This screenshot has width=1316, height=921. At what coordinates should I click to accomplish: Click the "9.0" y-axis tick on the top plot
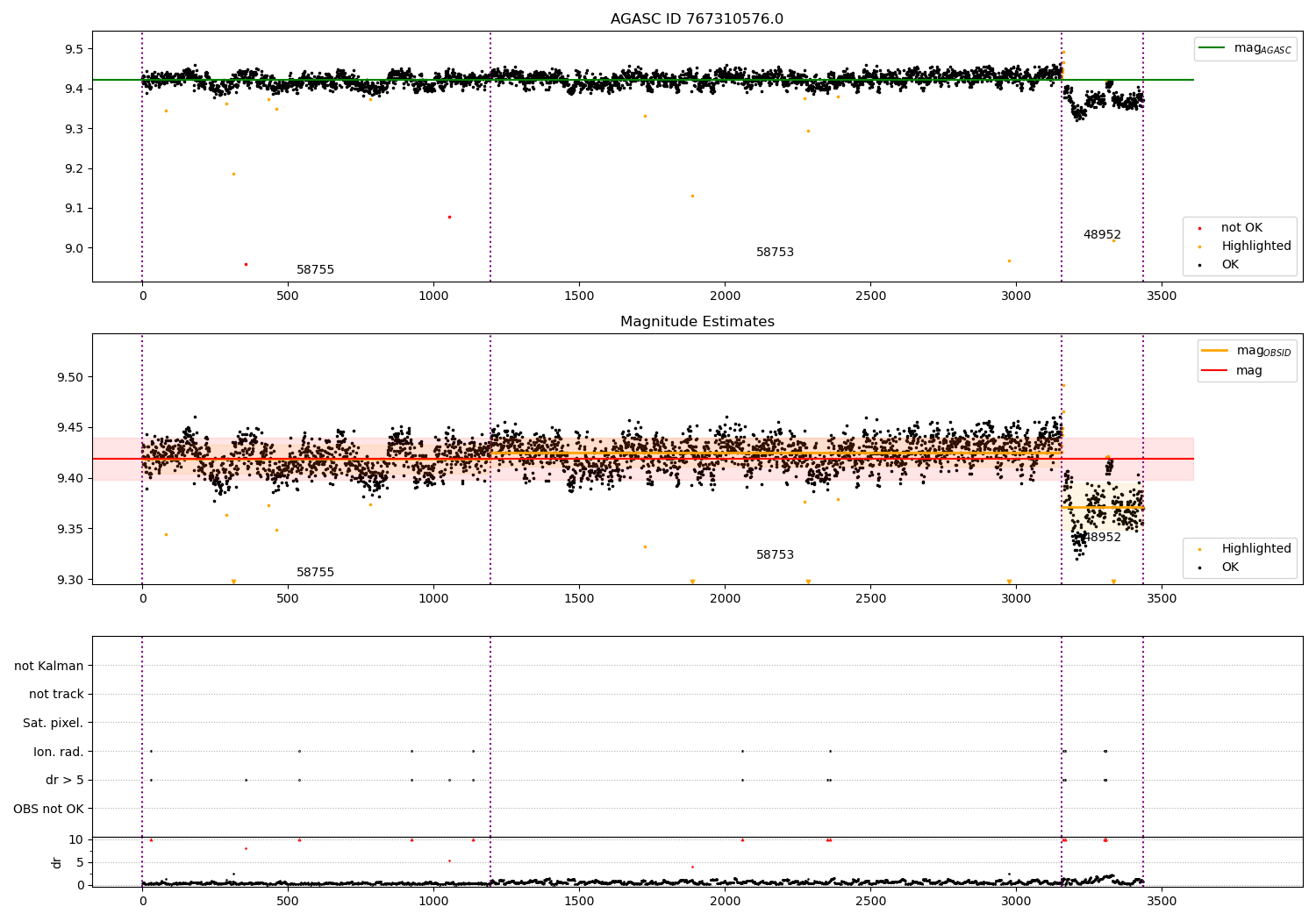pyautogui.click(x=74, y=248)
